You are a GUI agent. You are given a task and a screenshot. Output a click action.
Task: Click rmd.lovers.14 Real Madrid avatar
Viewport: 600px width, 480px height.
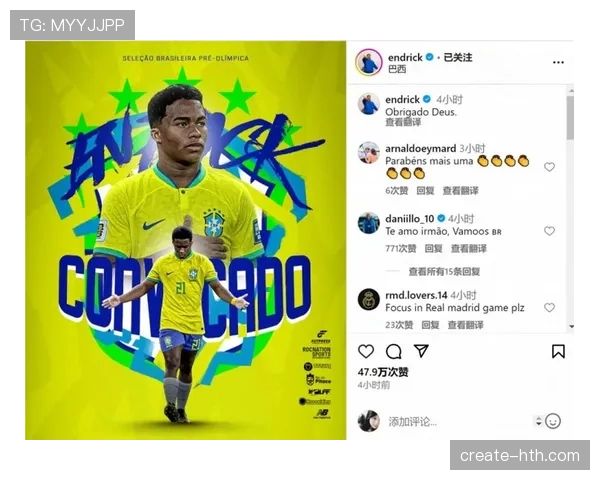click(368, 299)
